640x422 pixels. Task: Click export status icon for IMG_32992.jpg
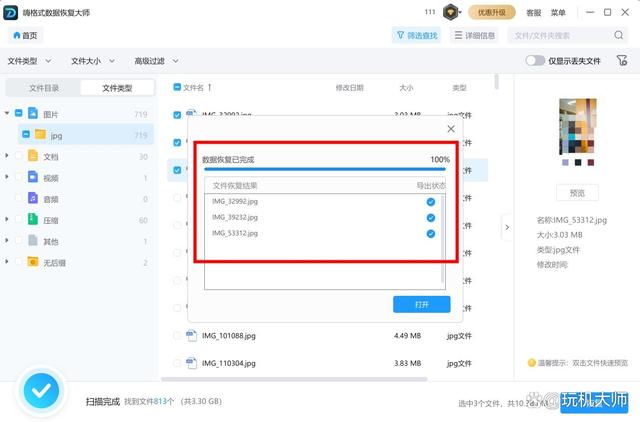431,202
